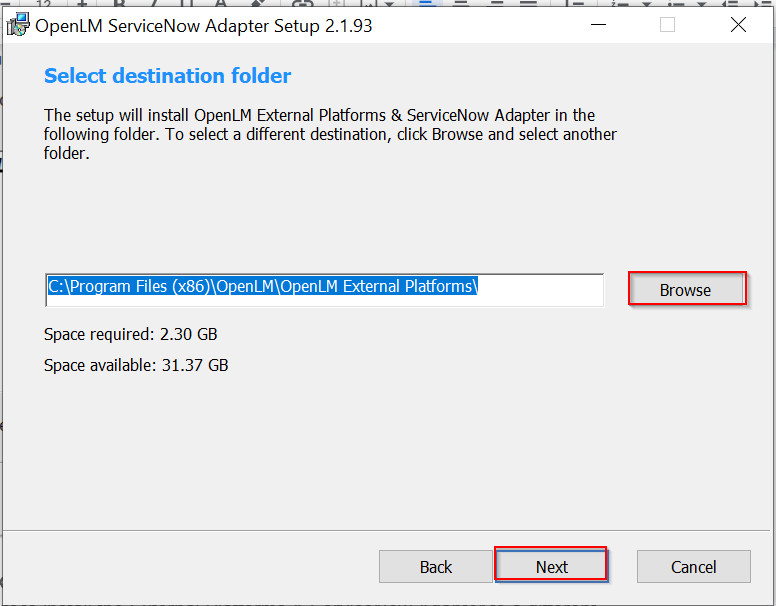Click into the destination folder path field

pos(540,288)
